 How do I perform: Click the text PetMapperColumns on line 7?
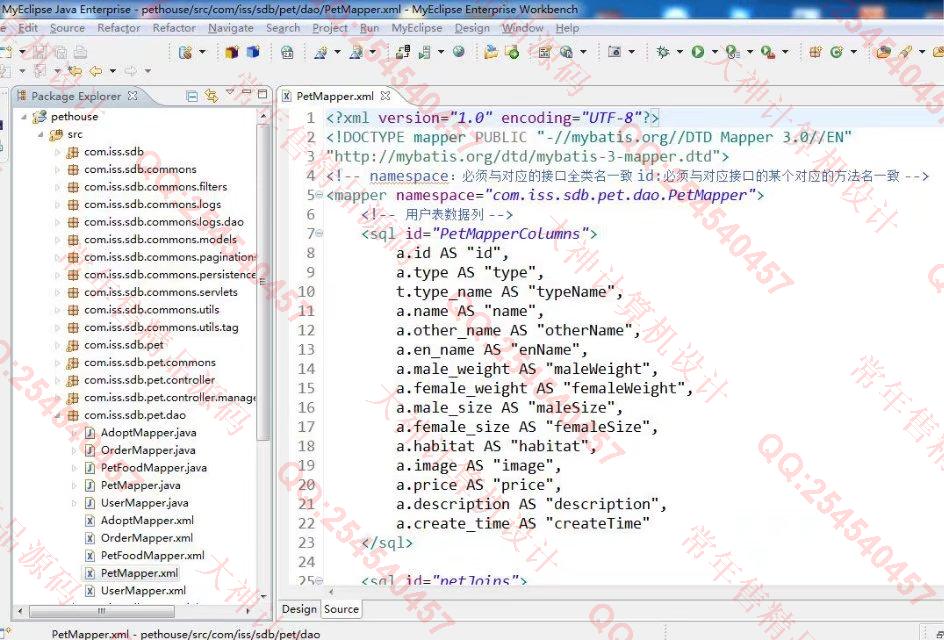pyautogui.click(x=511, y=234)
